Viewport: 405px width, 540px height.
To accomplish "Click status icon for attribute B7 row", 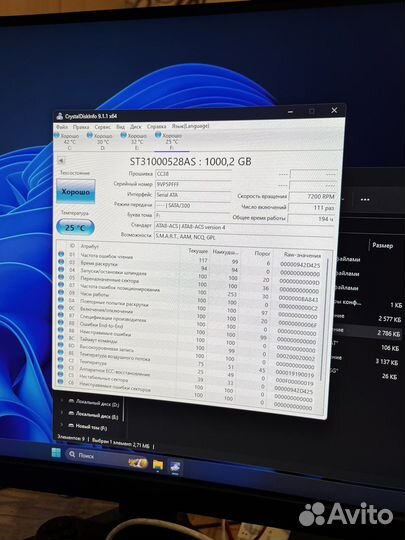I will click(61, 315).
